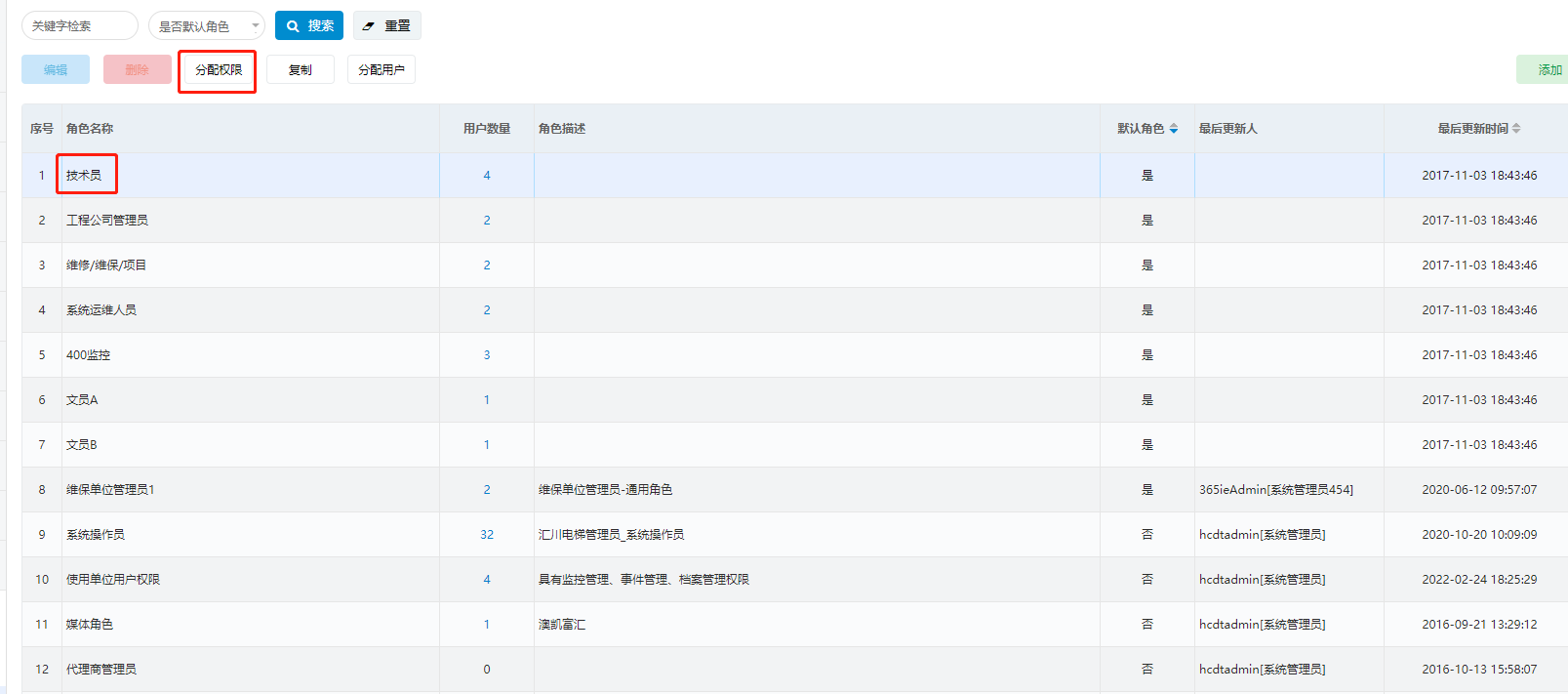The width and height of the screenshot is (1568, 694).
Task: Sort by 最后更新时间 column arrows
Action: pyautogui.click(x=1516, y=128)
